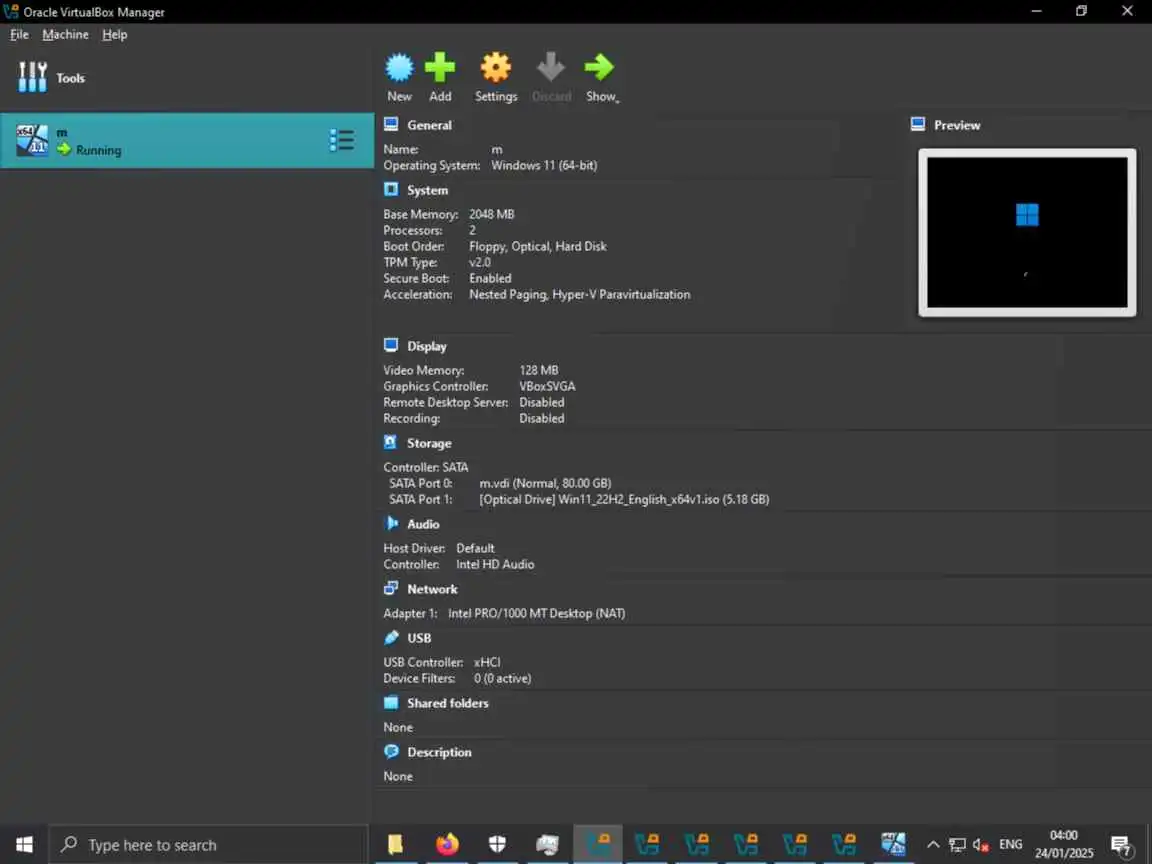
Task: Click the muted volume tray icon
Action: pyautogui.click(x=981, y=844)
